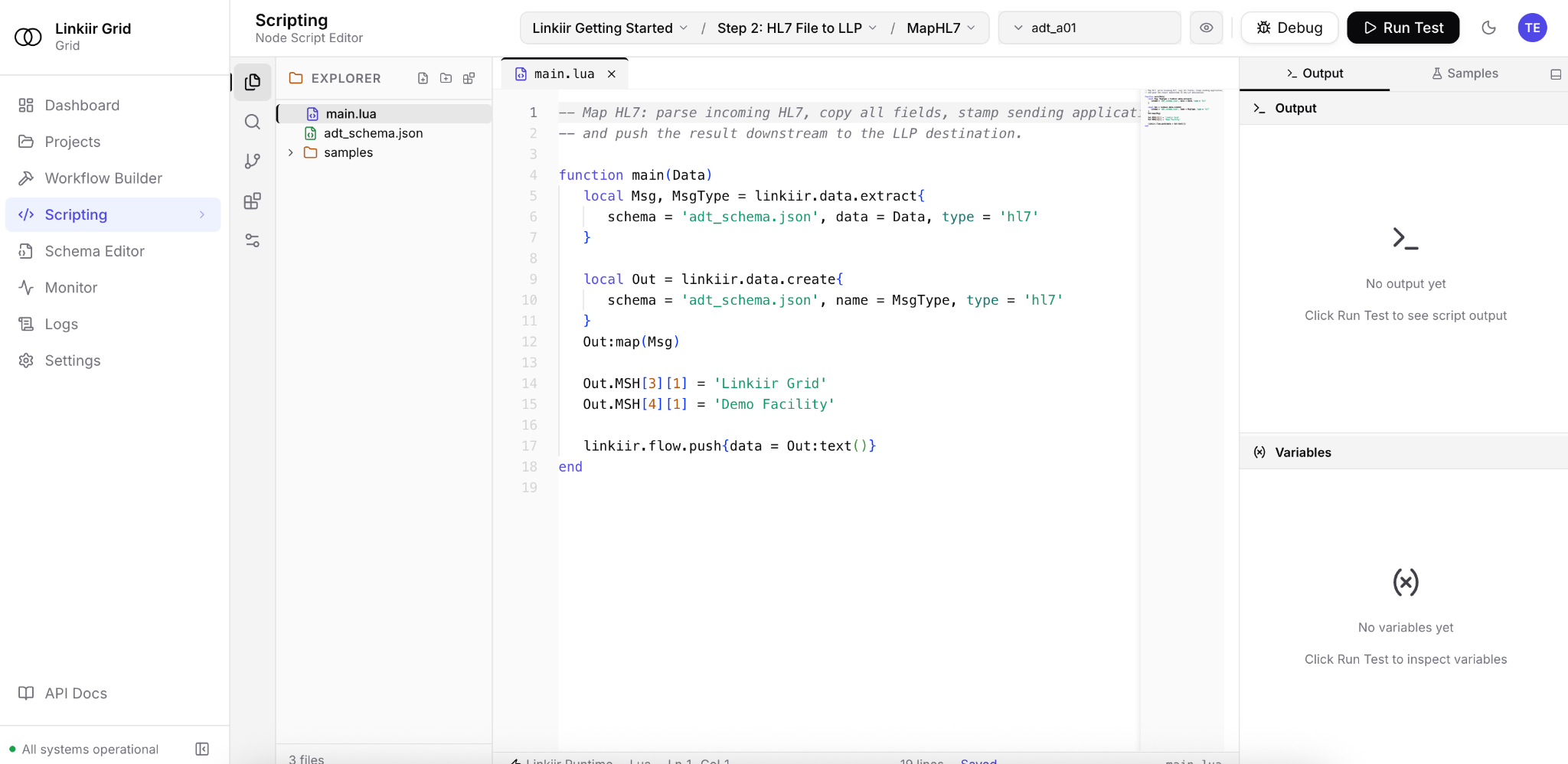Screen dimensions: 1568x764
Task: Select the Explorer files activity icon
Action: coord(253,82)
